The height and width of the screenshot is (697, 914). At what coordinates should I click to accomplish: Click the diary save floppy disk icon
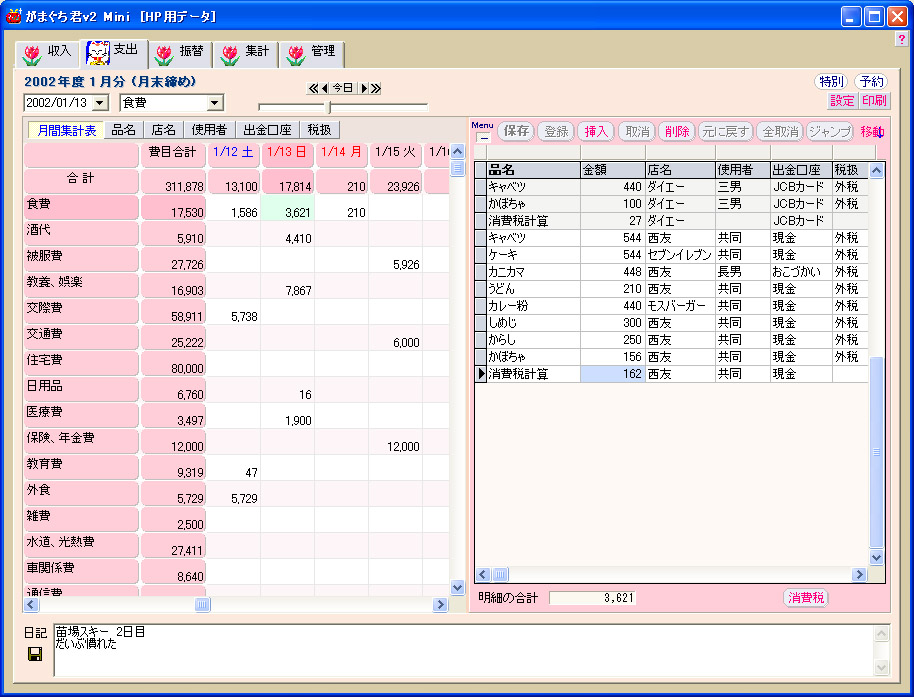pos(35,653)
